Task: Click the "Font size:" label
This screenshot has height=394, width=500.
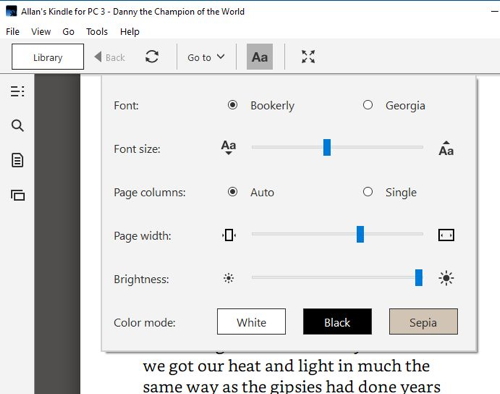Action: coord(137,149)
